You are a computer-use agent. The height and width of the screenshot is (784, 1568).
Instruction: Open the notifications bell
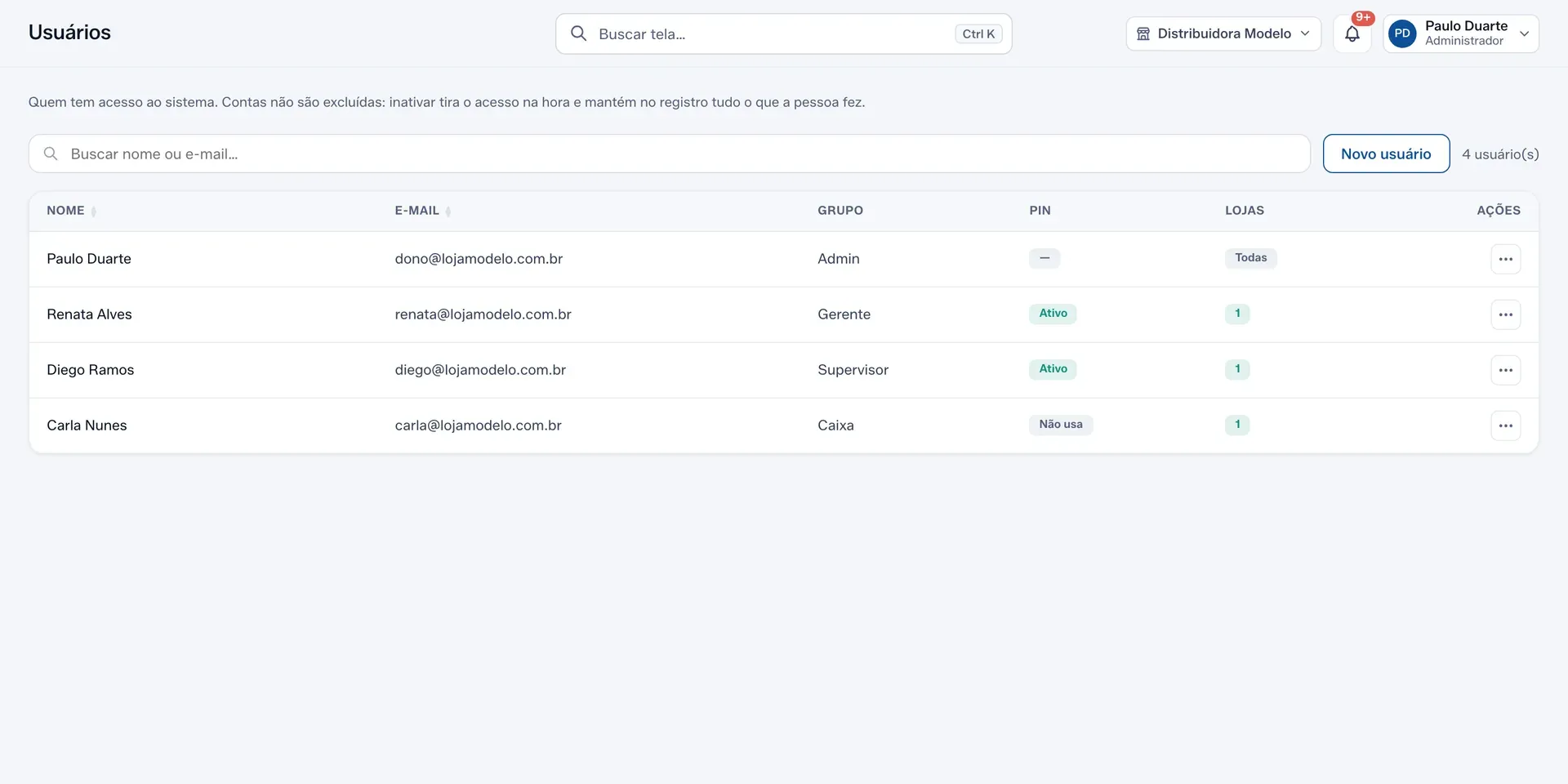[x=1352, y=33]
